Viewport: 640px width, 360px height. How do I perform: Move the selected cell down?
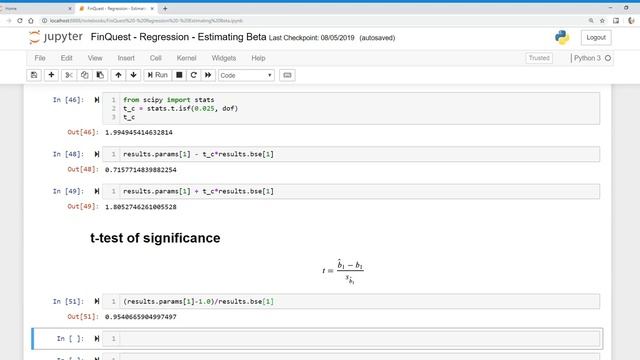coord(133,75)
